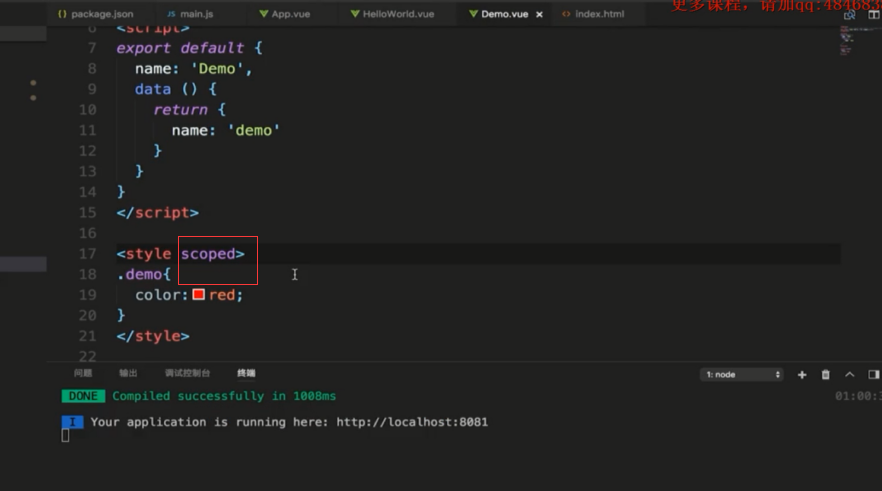Click the DONE badge in the terminal
Screen dimensions: 882x491
coord(83,396)
